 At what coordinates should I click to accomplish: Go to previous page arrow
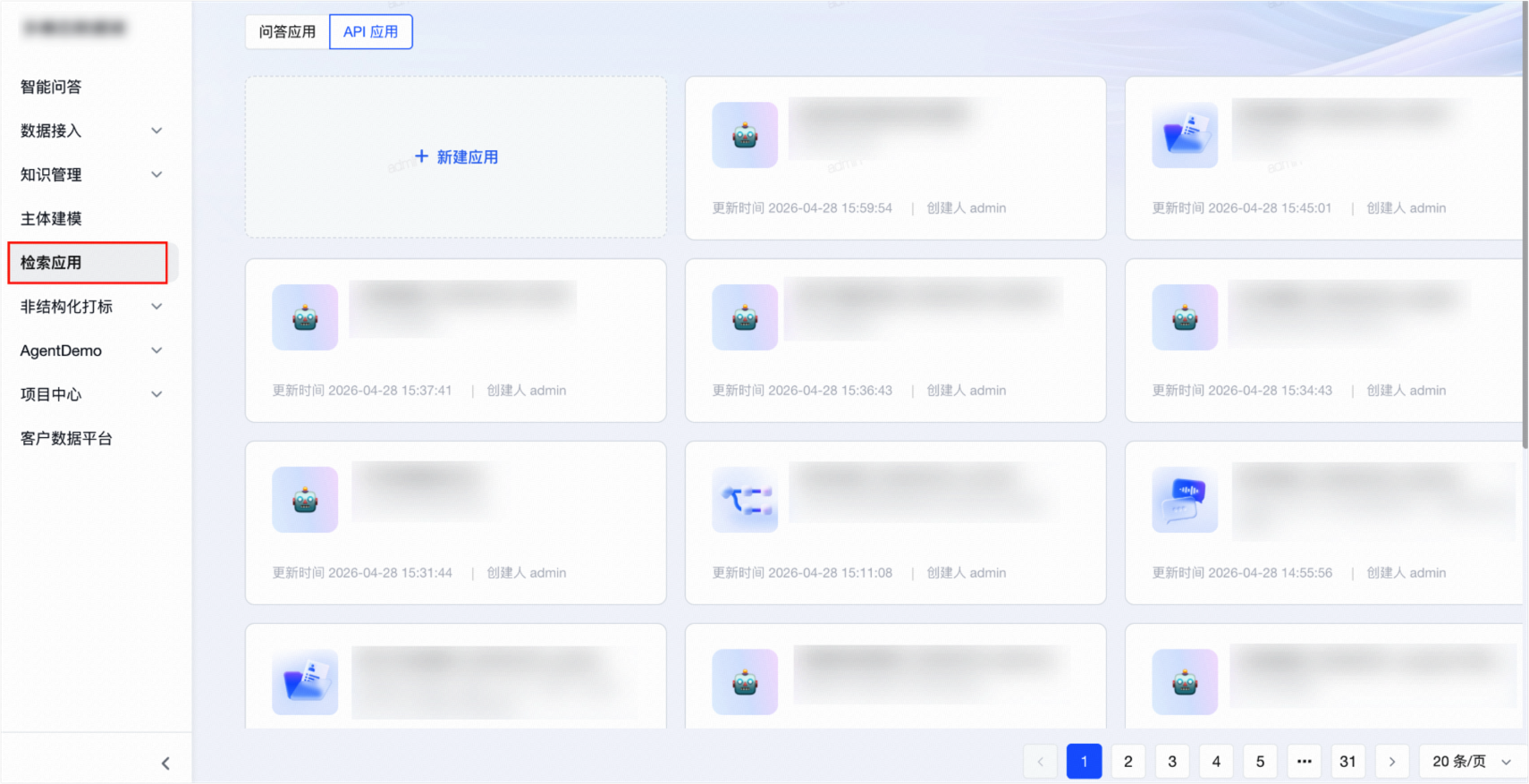pyautogui.click(x=1040, y=762)
